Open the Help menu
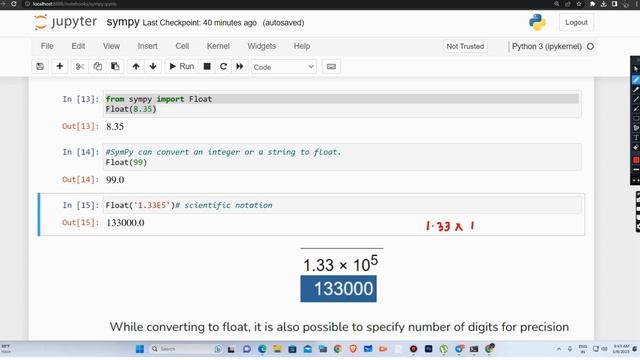640x360 pixels. pos(302,46)
